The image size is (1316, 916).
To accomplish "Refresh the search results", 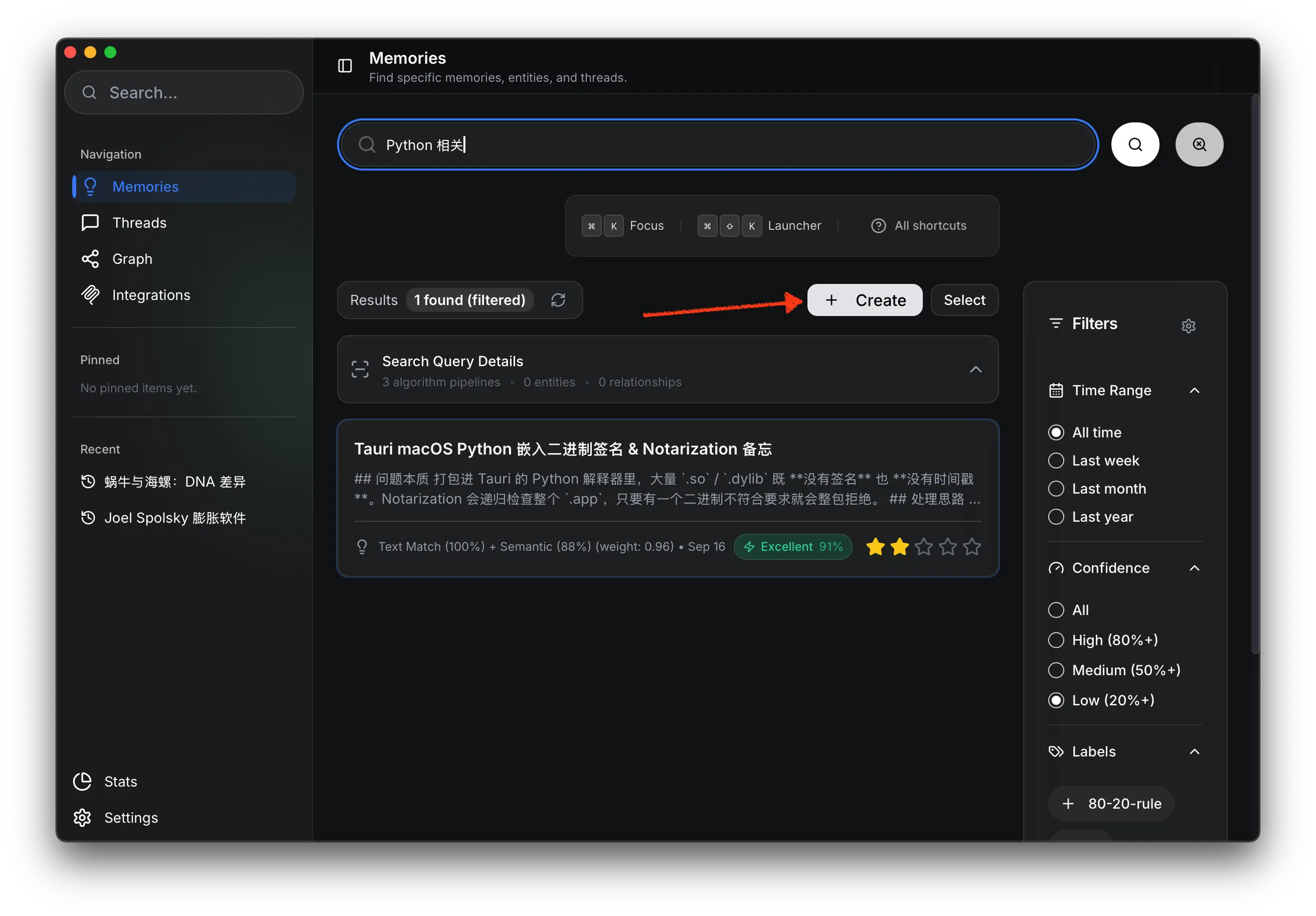I will [x=558, y=300].
